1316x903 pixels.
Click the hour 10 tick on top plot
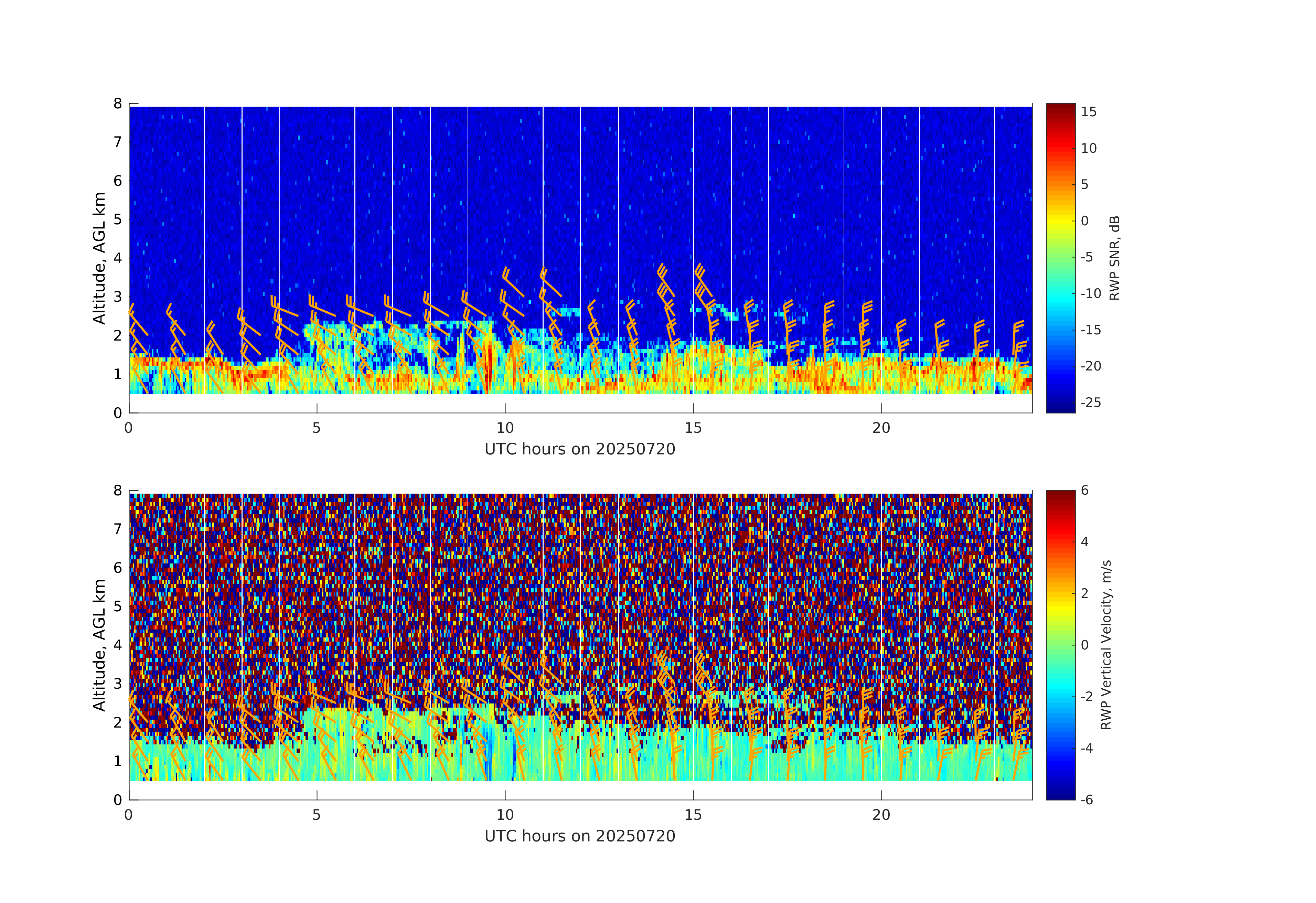[x=505, y=428]
